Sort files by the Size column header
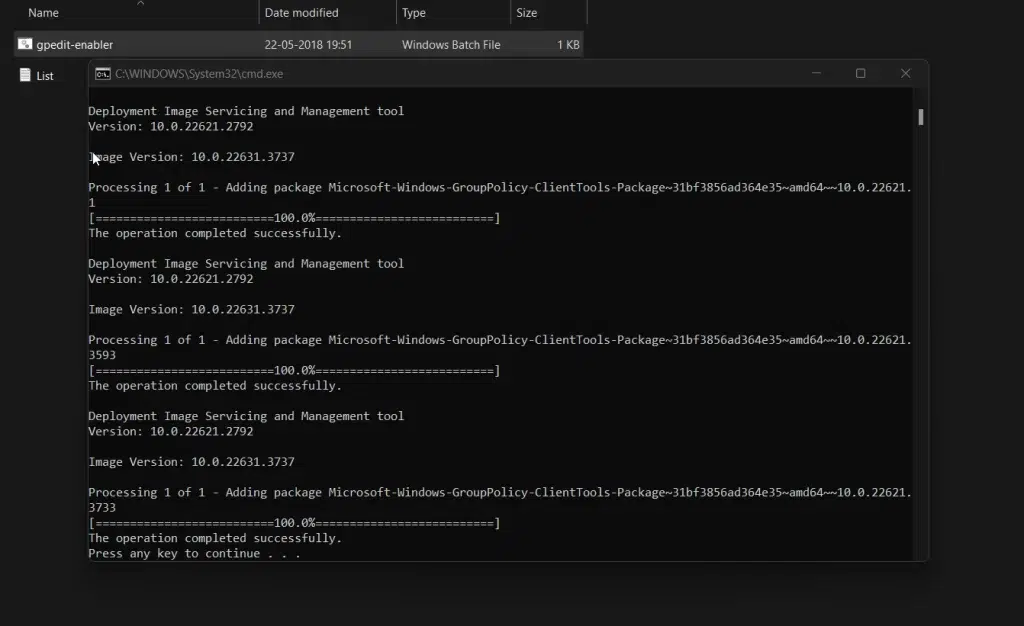 pyautogui.click(x=526, y=12)
